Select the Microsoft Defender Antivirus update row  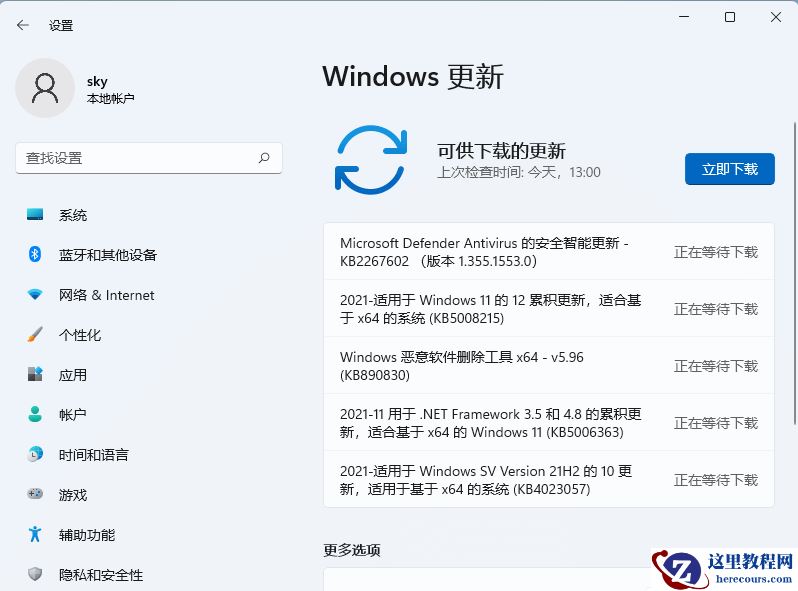click(x=549, y=251)
